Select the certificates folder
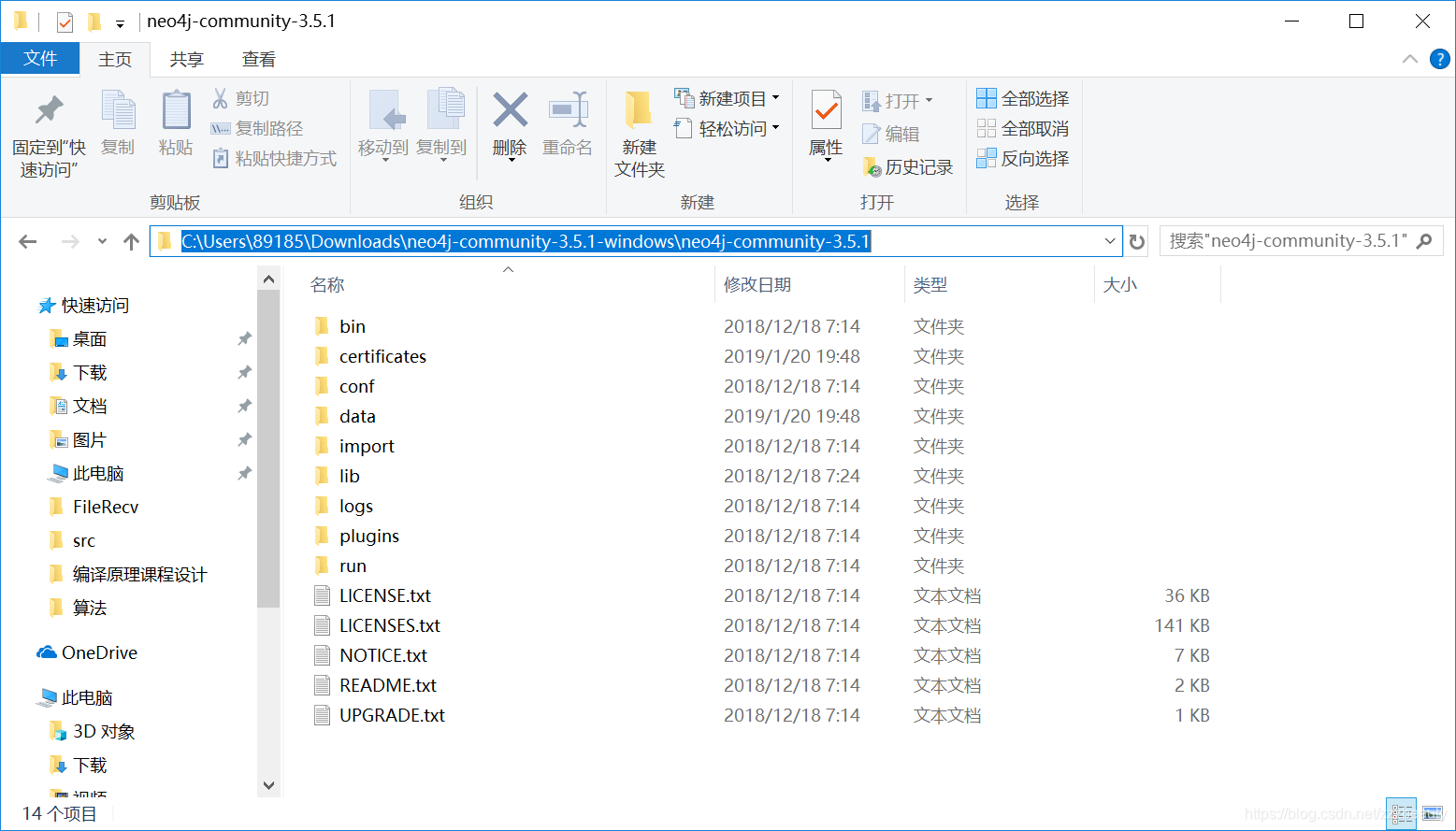Viewport: 1456px width, 831px height. pos(382,356)
